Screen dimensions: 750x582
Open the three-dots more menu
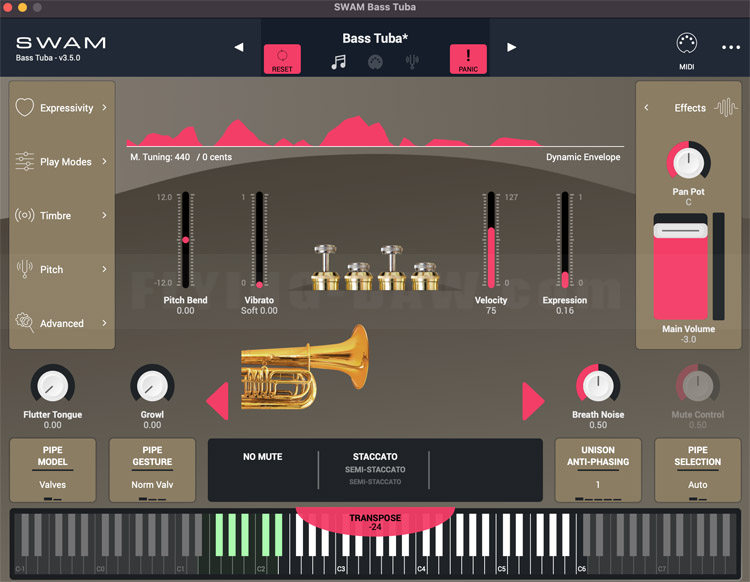731,47
